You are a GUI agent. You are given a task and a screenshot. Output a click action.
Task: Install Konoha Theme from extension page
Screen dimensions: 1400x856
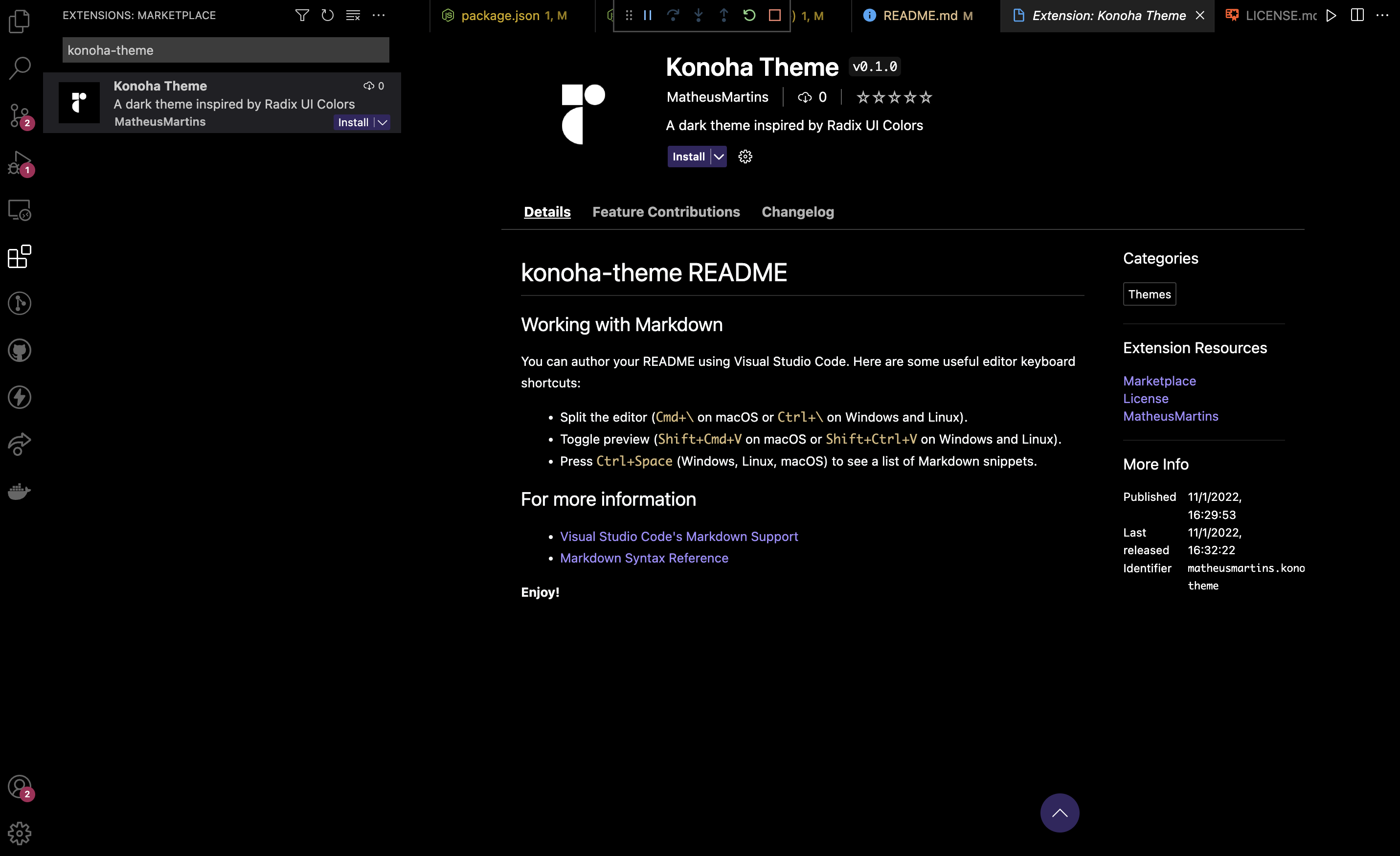coord(688,157)
